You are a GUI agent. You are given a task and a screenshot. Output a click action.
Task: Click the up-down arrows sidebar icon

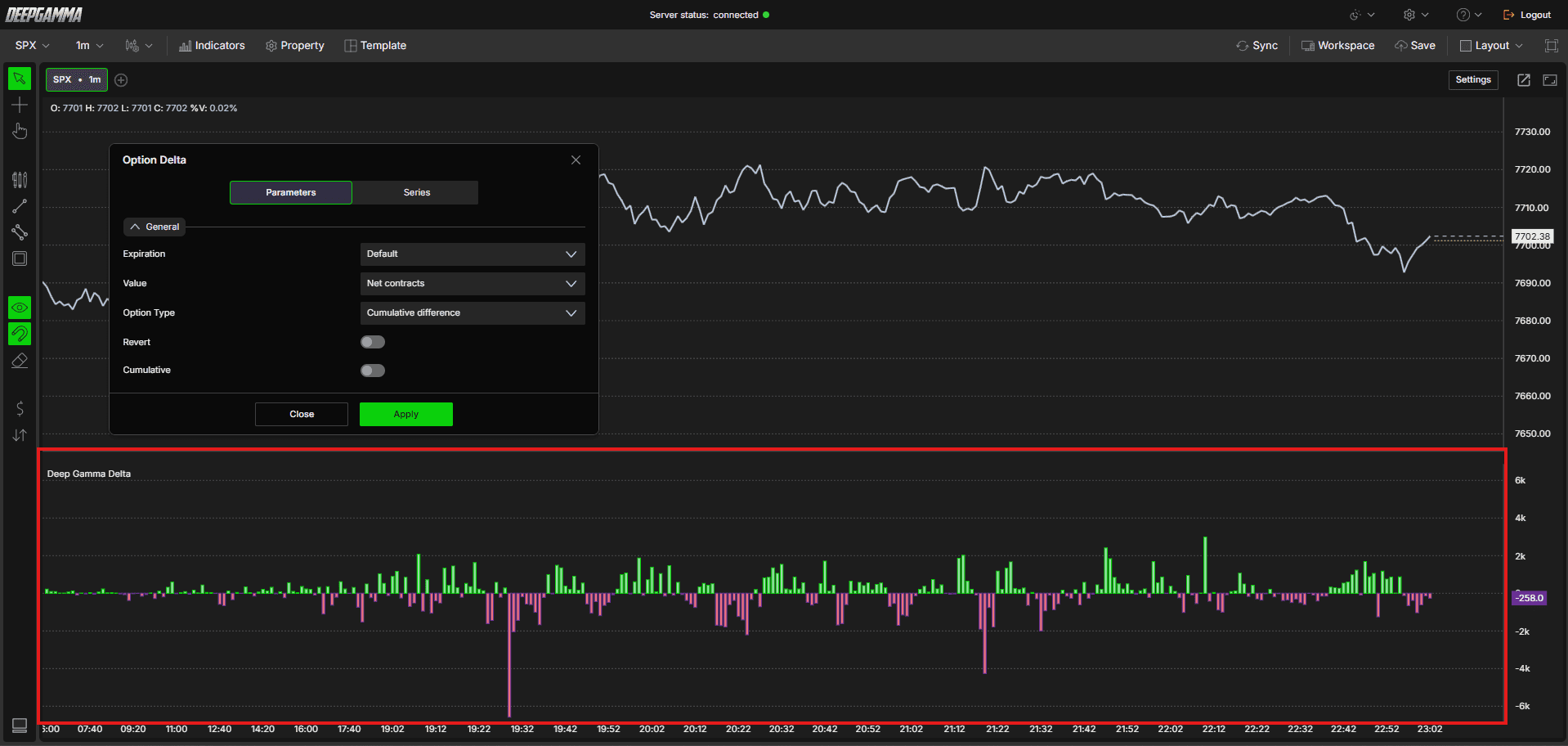pyautogui.click(x=20, y=435)
